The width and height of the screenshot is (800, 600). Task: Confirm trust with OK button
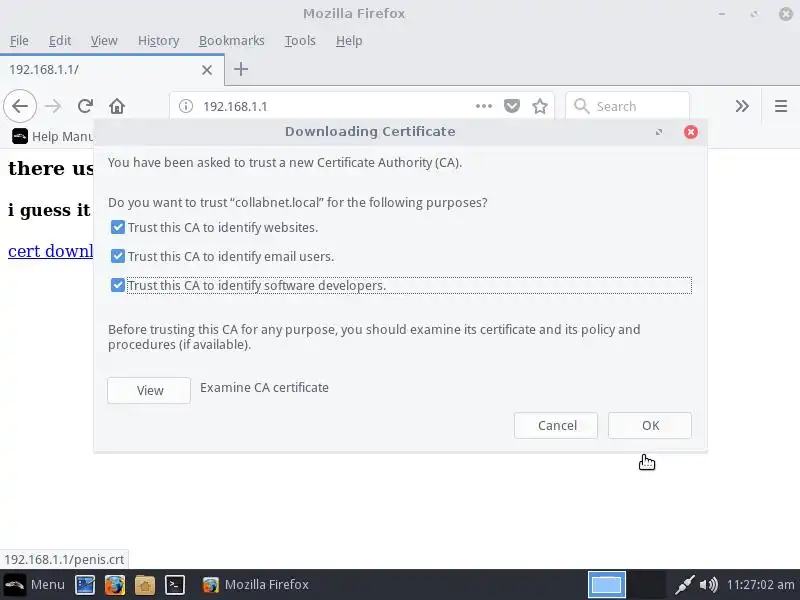[x=650, y=426]
